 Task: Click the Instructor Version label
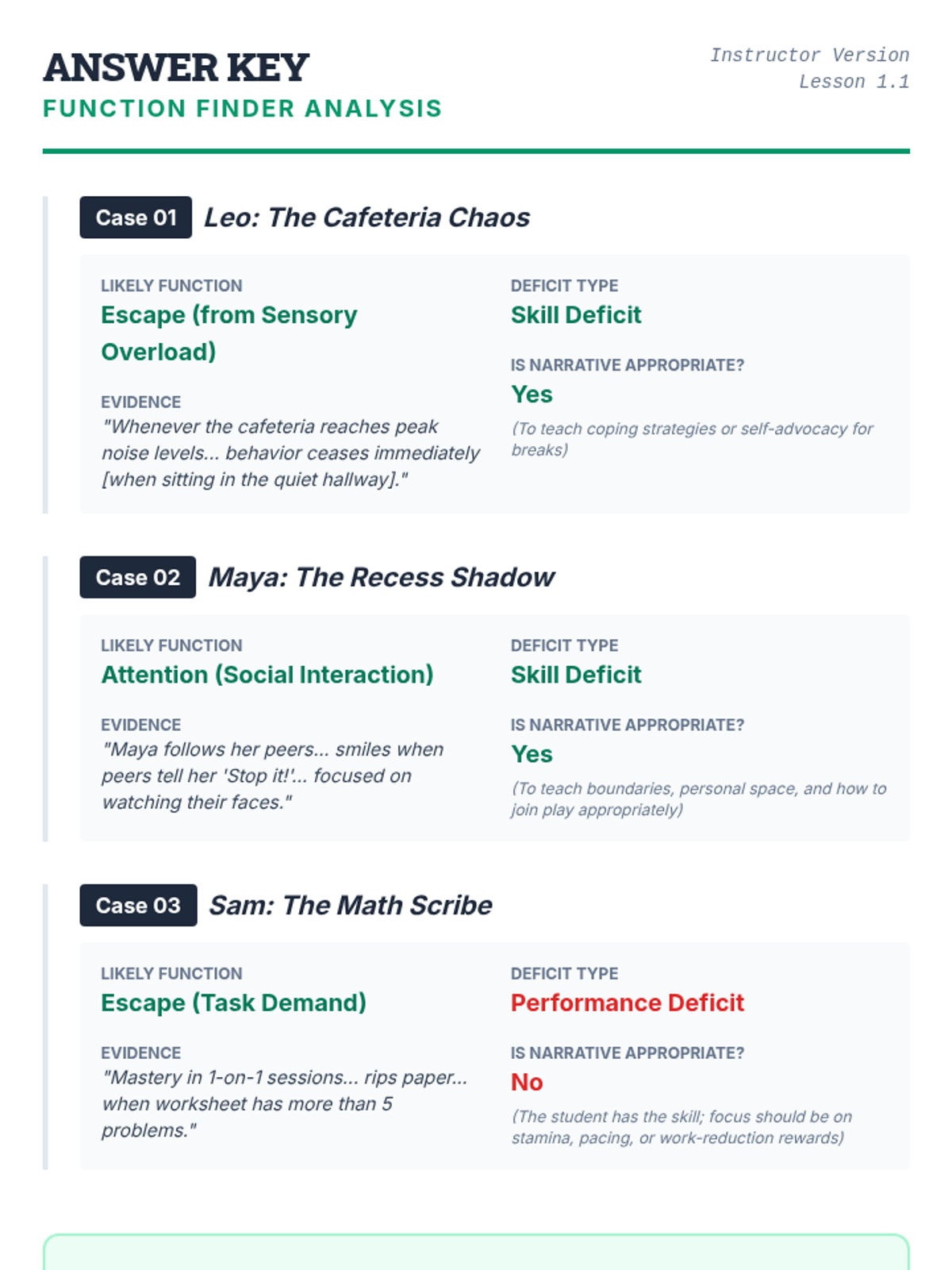[808, 56]
